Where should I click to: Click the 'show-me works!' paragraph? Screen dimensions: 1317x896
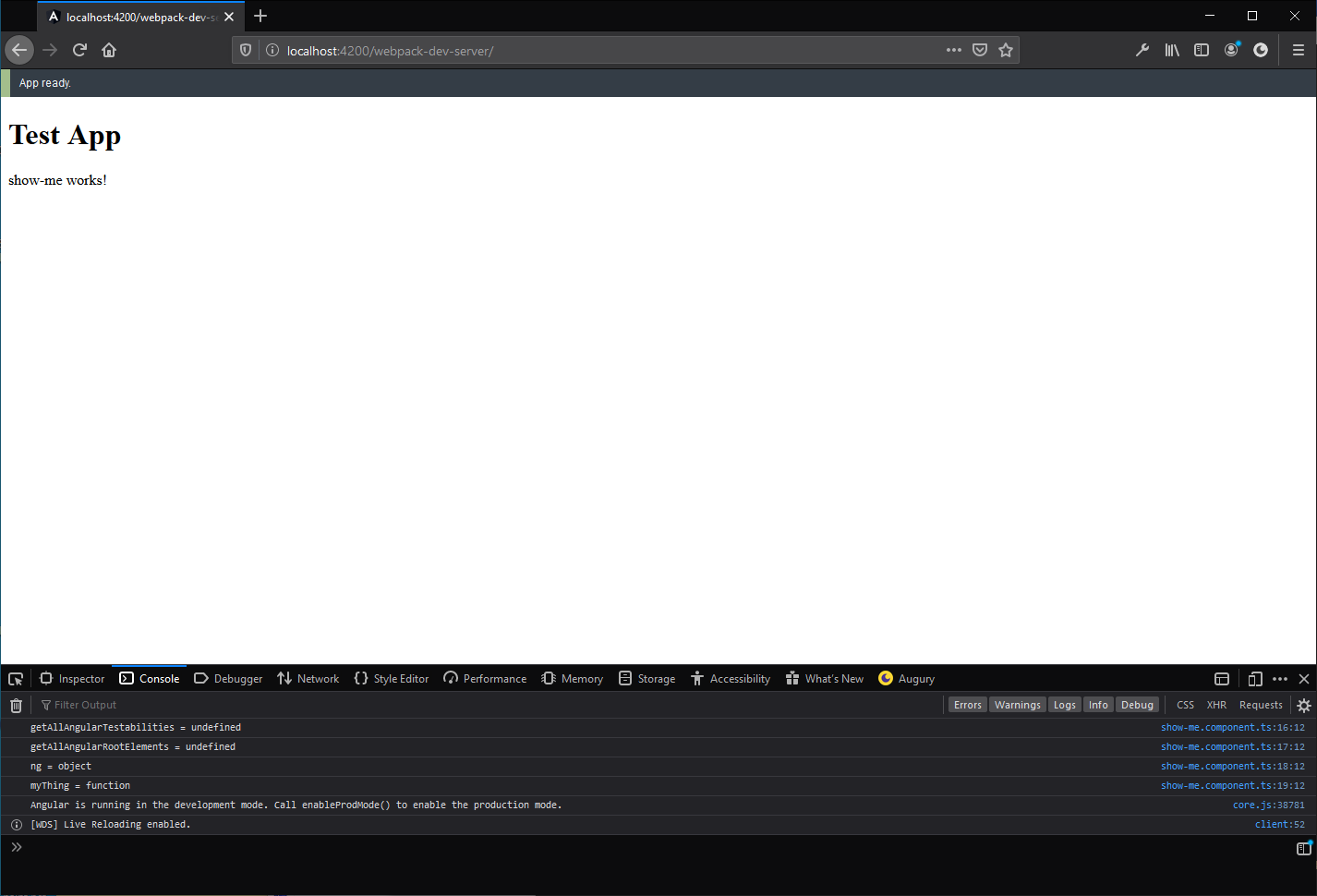point(57,180)
